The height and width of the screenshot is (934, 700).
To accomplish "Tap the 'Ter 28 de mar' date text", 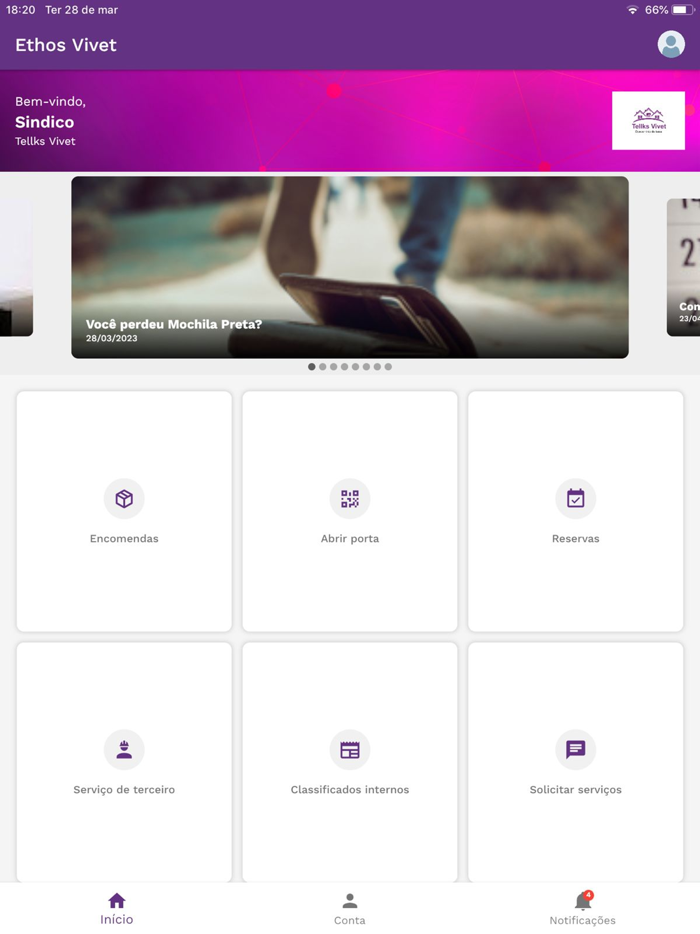I will 82,10.
